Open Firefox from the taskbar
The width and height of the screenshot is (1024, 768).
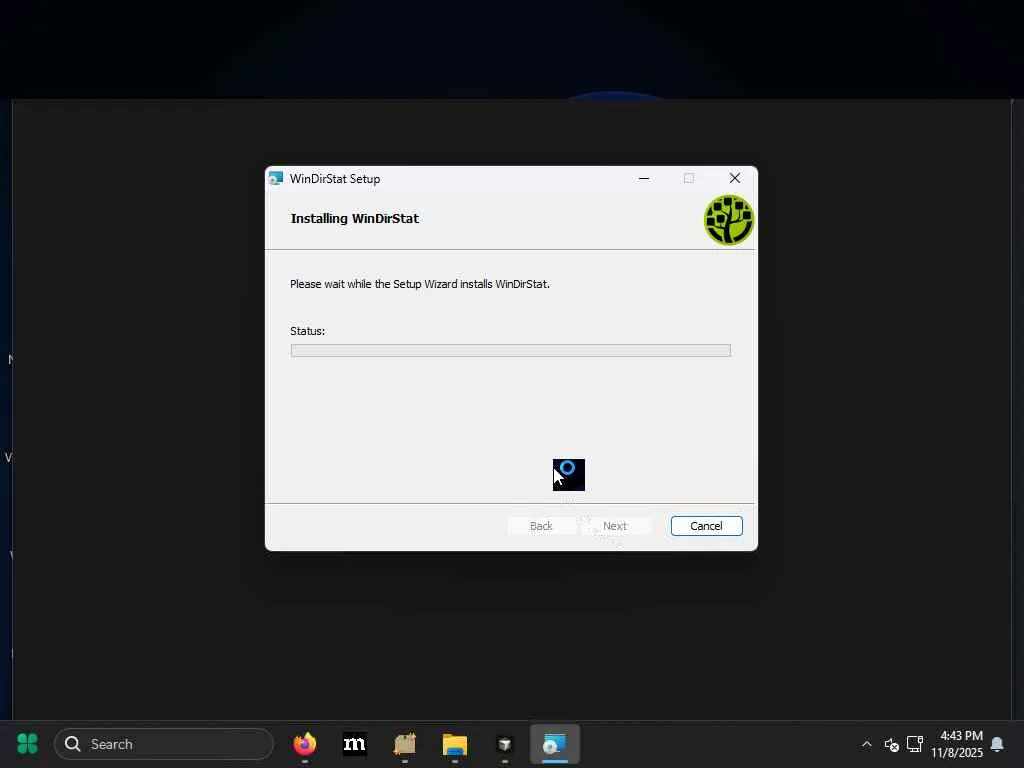click(x=304, y=744)
